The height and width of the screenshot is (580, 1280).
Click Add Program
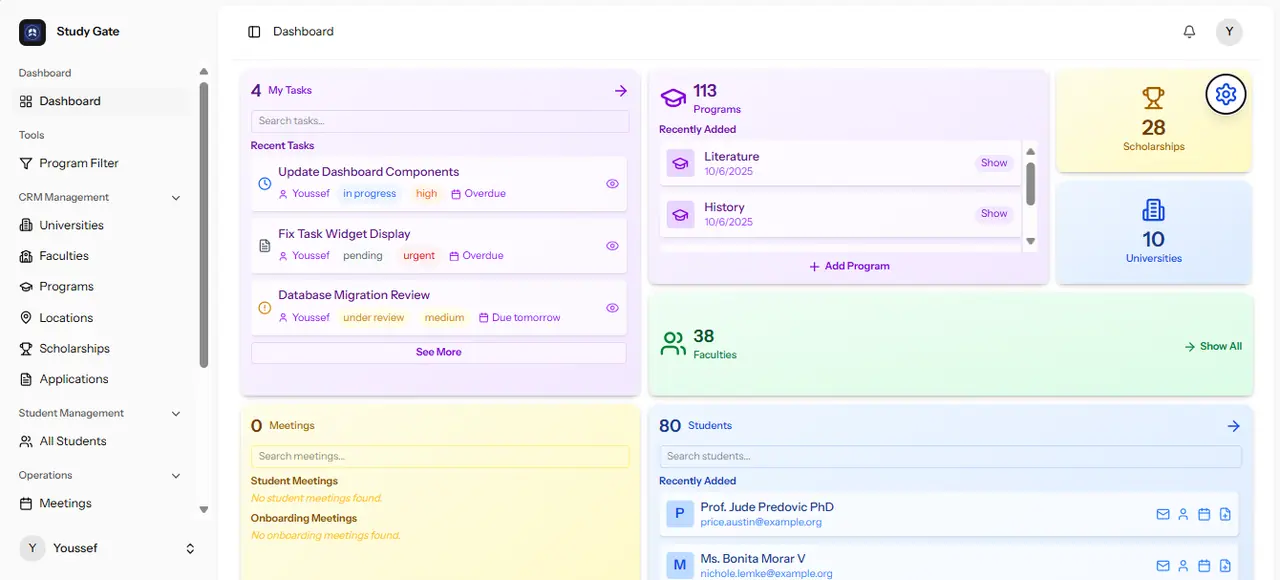849,266
